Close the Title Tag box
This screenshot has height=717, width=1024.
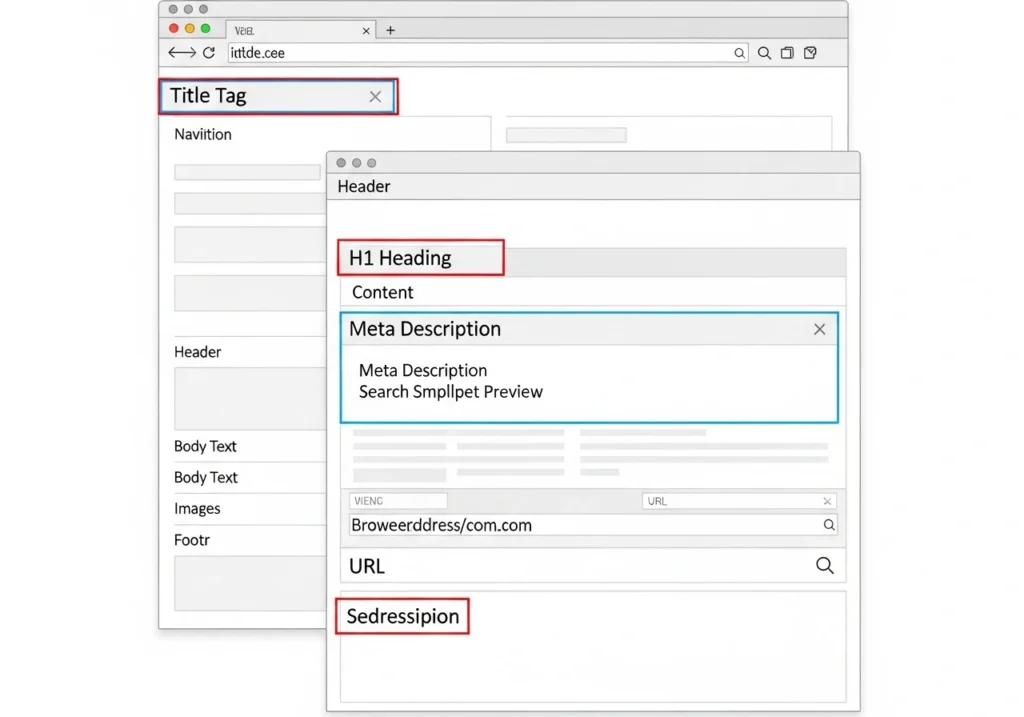[x=375, y=97]
